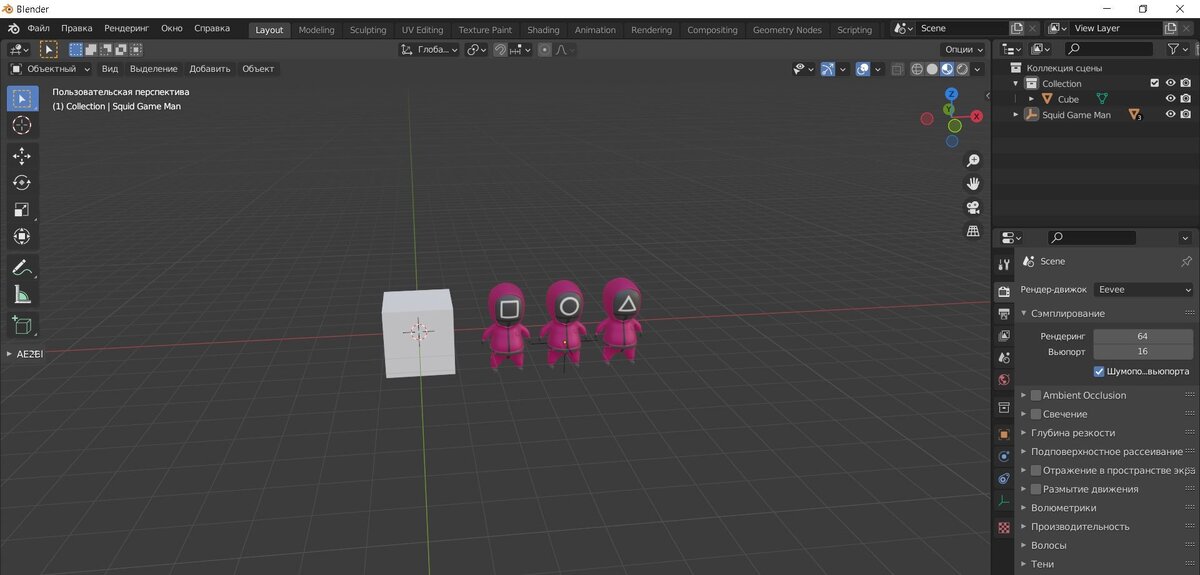Collapse the Сэмплирование panel
This screenshot has width=1200, height=575.
pos(1024,314)
